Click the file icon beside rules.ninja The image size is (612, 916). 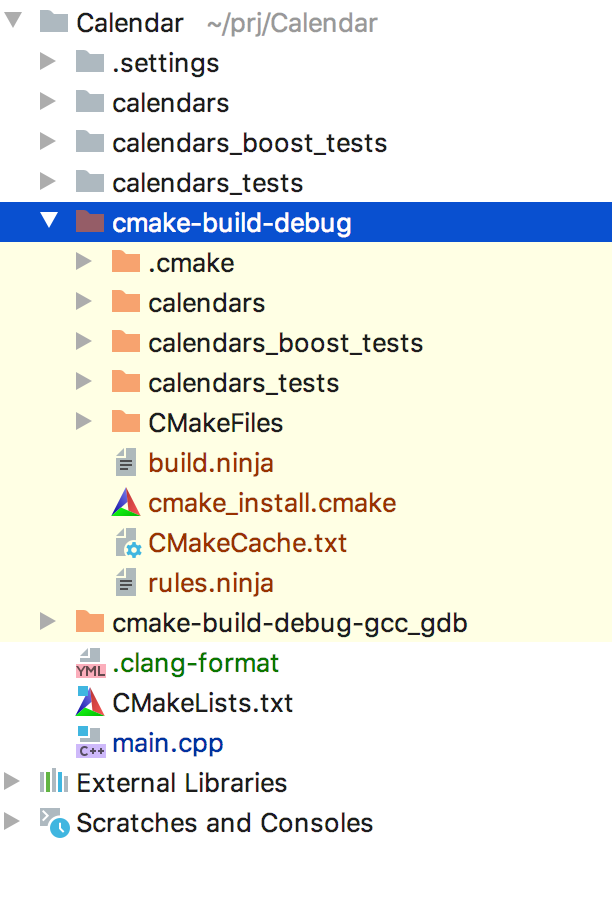pyautogui.click(x=126, y=583)
